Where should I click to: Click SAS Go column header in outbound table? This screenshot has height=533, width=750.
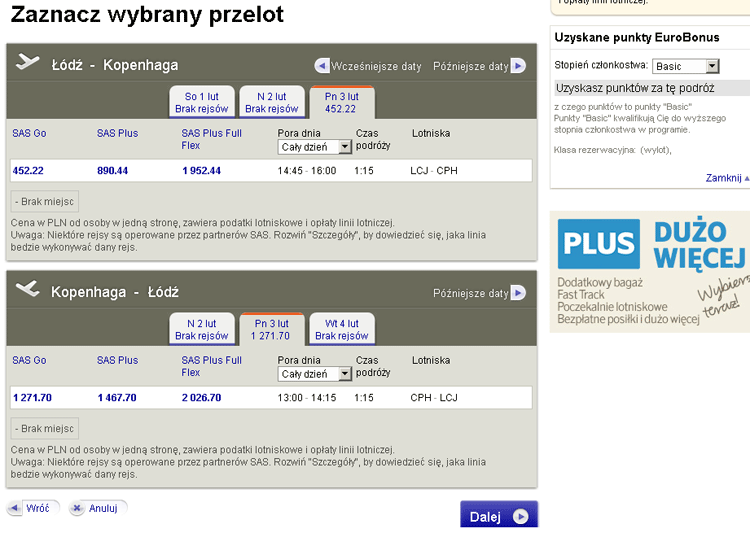[x=29, y=133]
